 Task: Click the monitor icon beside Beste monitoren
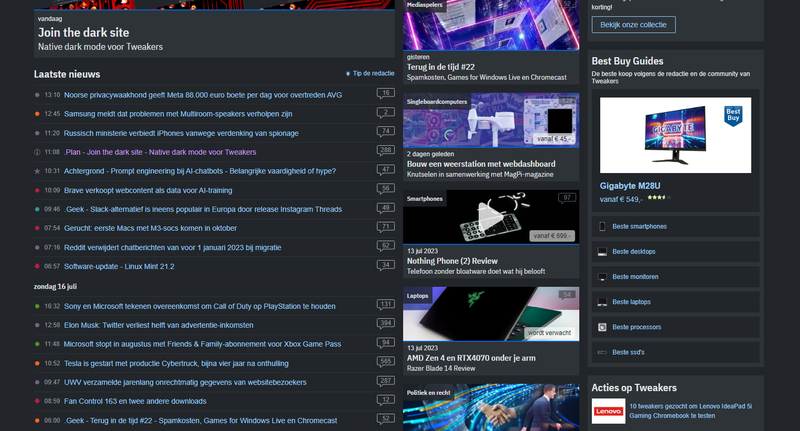tap(602, 277)
